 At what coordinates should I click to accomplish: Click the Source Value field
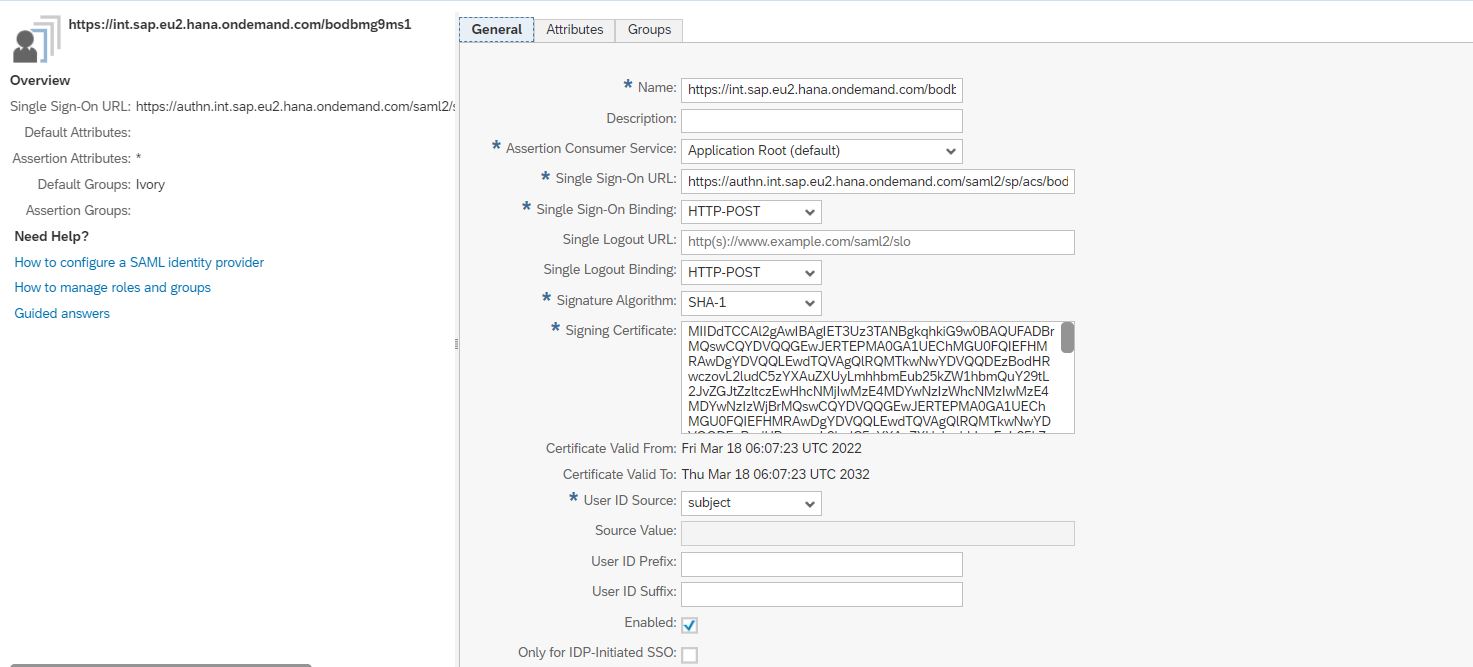point(877,533)
